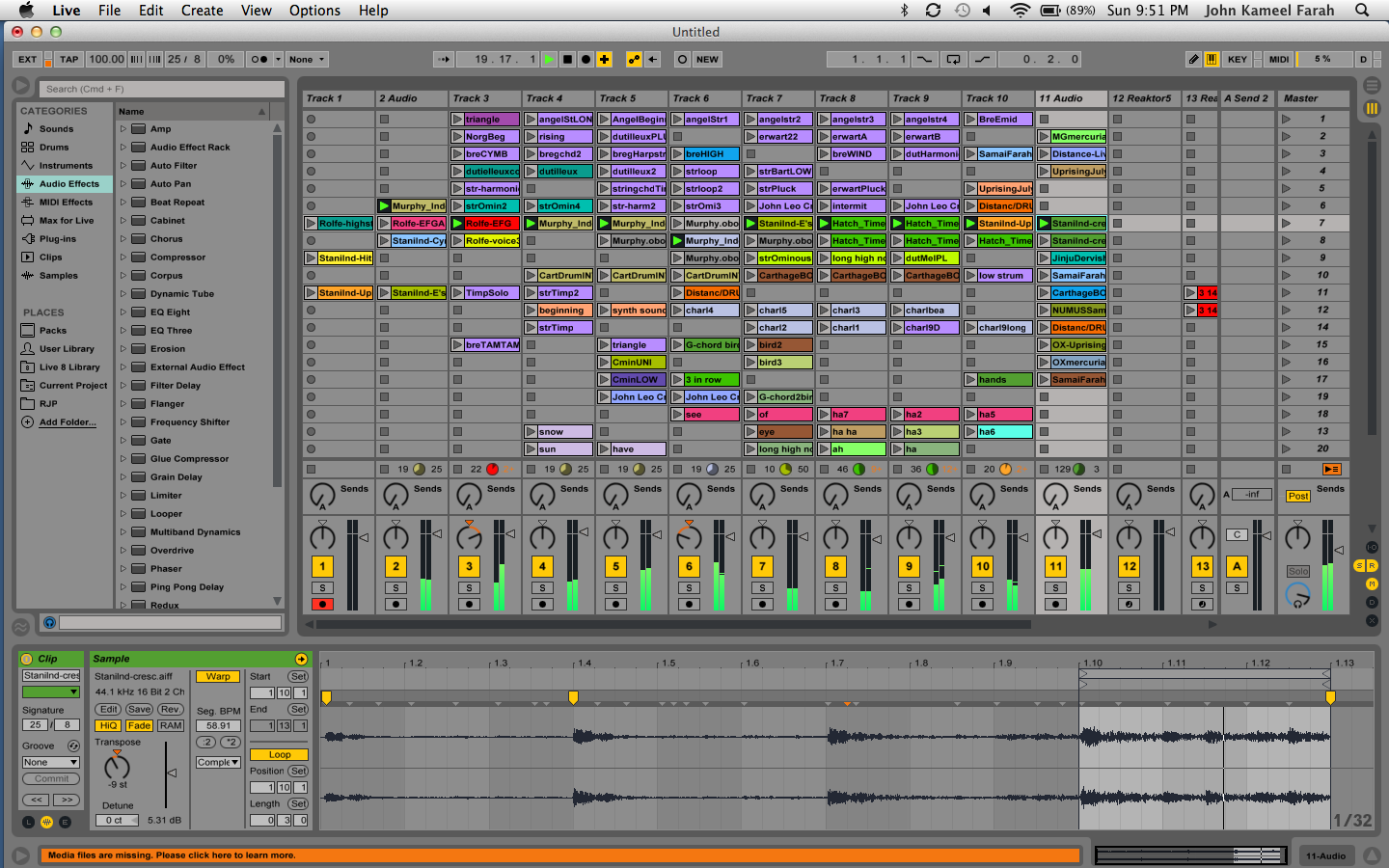Viewport: 1389px width, 868px height.
Task: Select MIDI Effects category
Action: (x=66, y=203)
